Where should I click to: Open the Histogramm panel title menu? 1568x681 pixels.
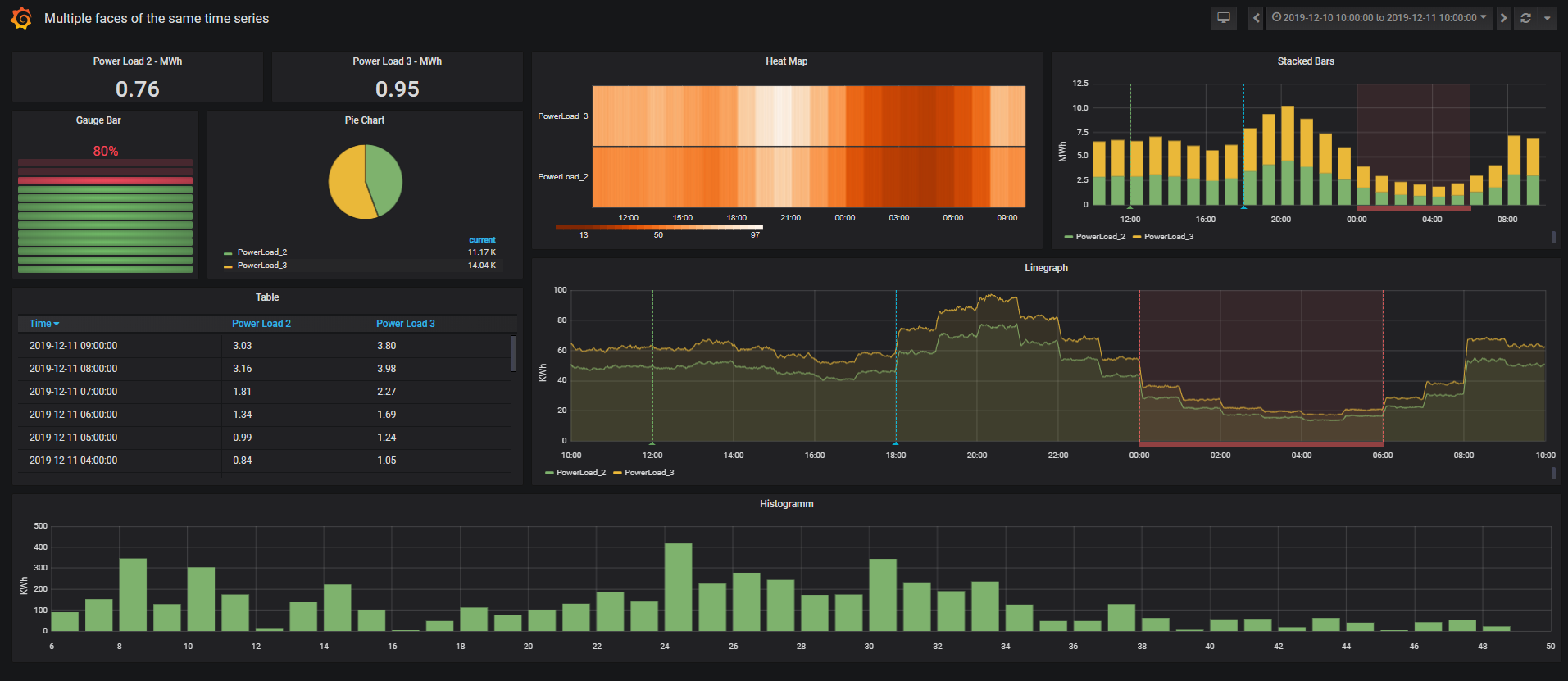[x=786, y=504]
